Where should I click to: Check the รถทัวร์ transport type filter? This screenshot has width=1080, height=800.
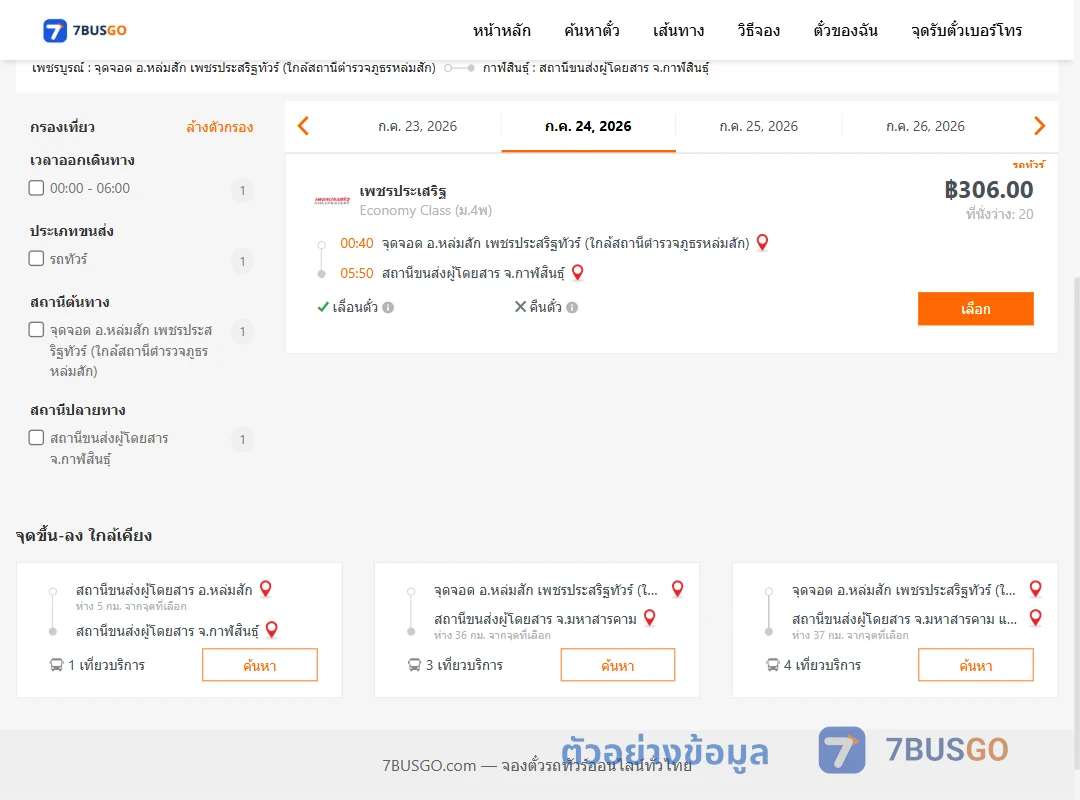pyautogui.click(x=37, y=258)
